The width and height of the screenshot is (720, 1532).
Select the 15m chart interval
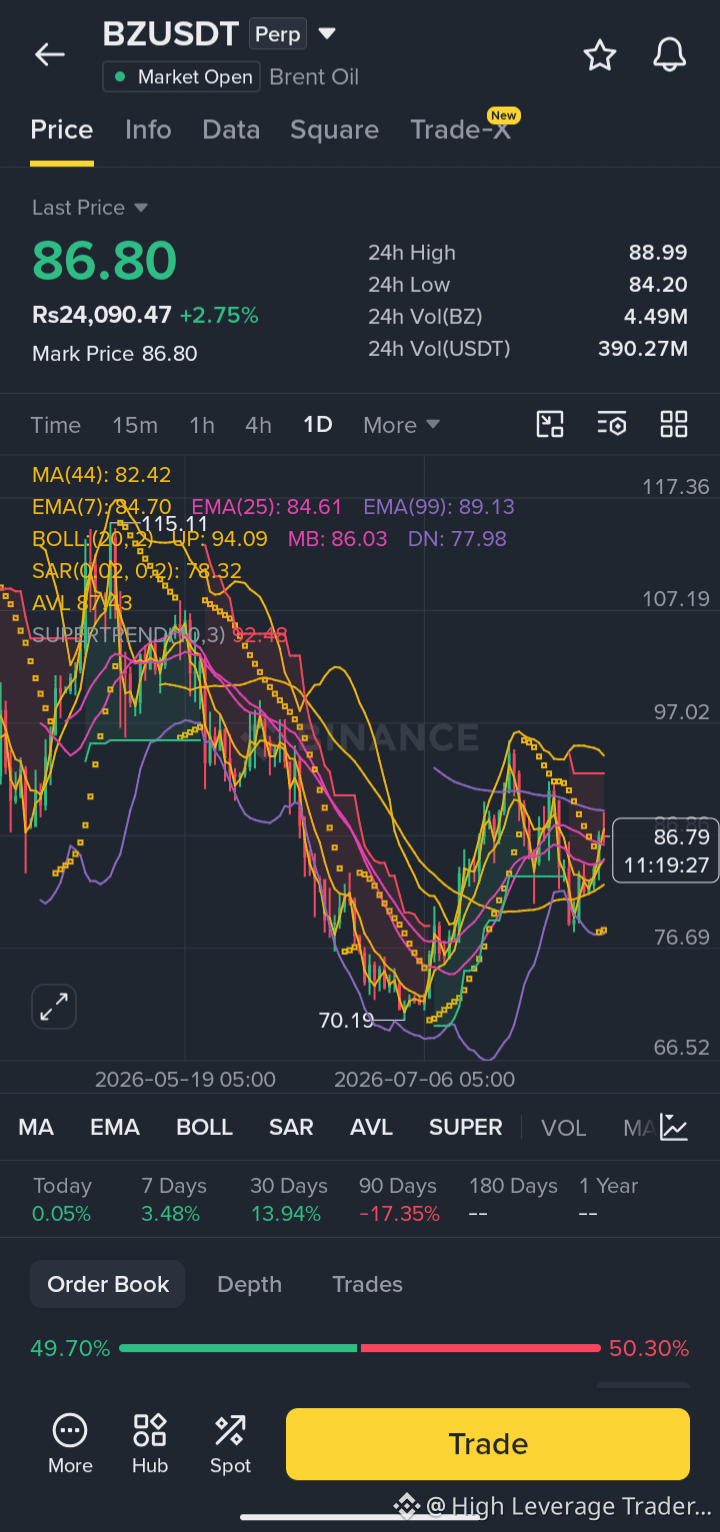click(x=135, y=425)
